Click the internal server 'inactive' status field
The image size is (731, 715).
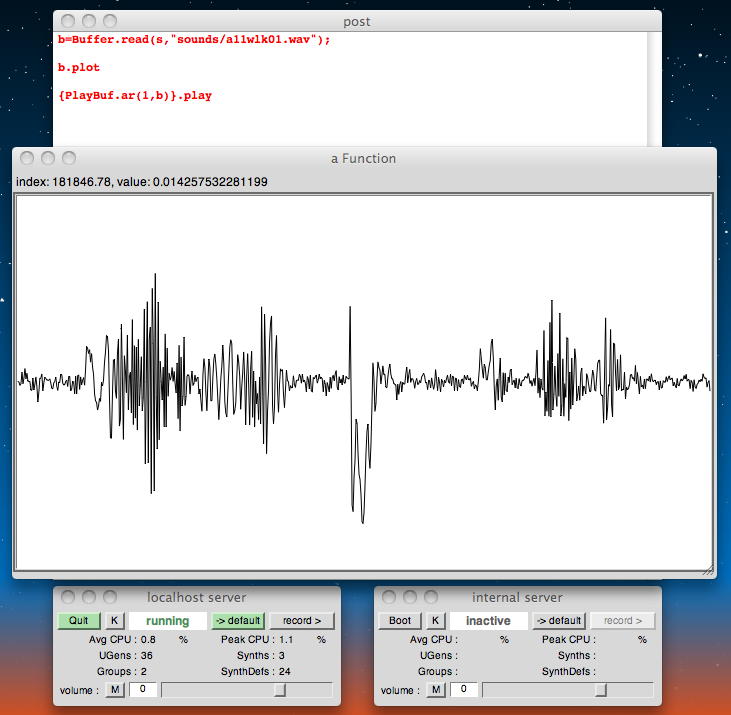pyautogui.click(x=489, y=620)
